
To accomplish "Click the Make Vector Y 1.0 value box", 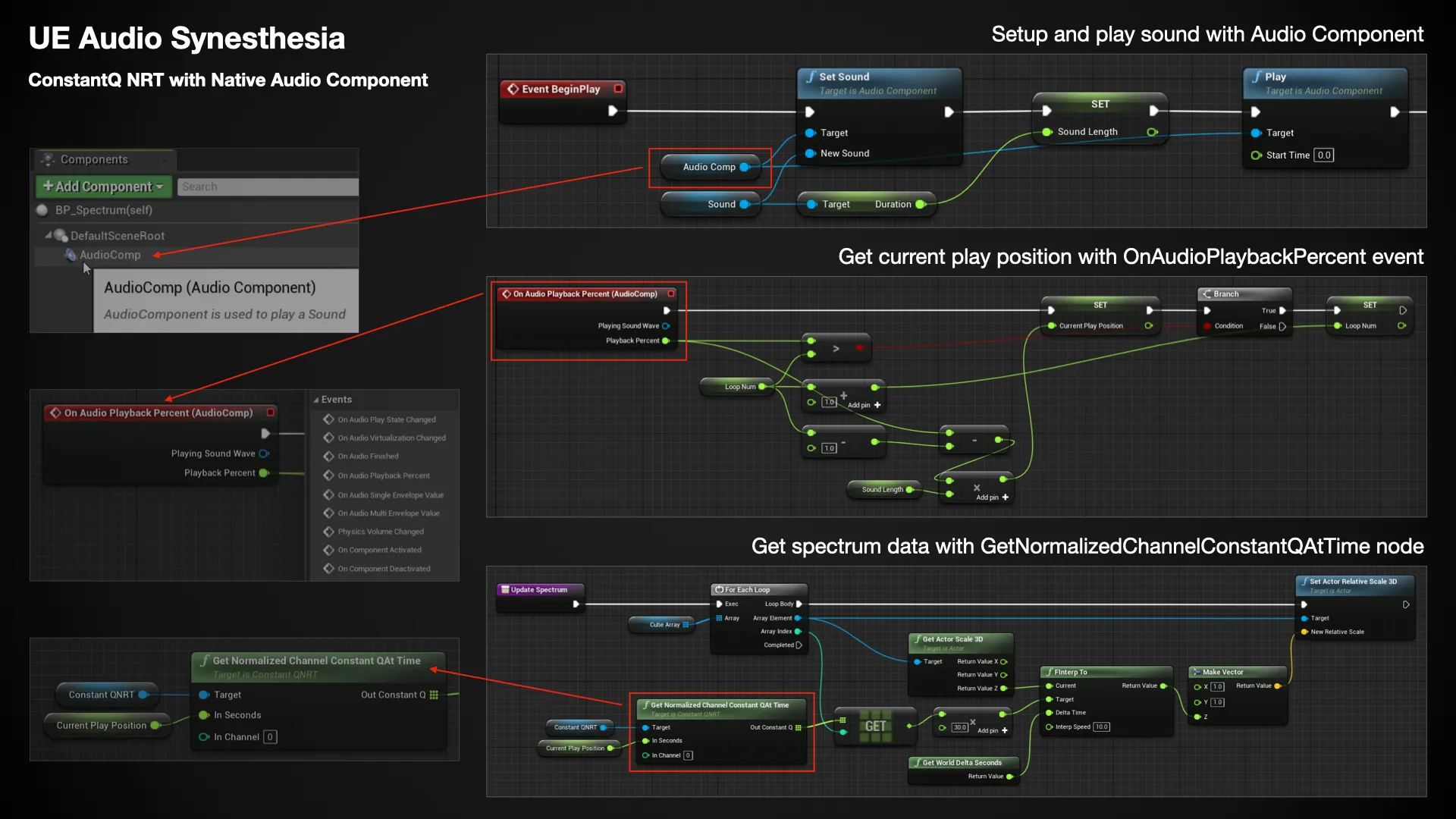I will [x=1218, y=702].
